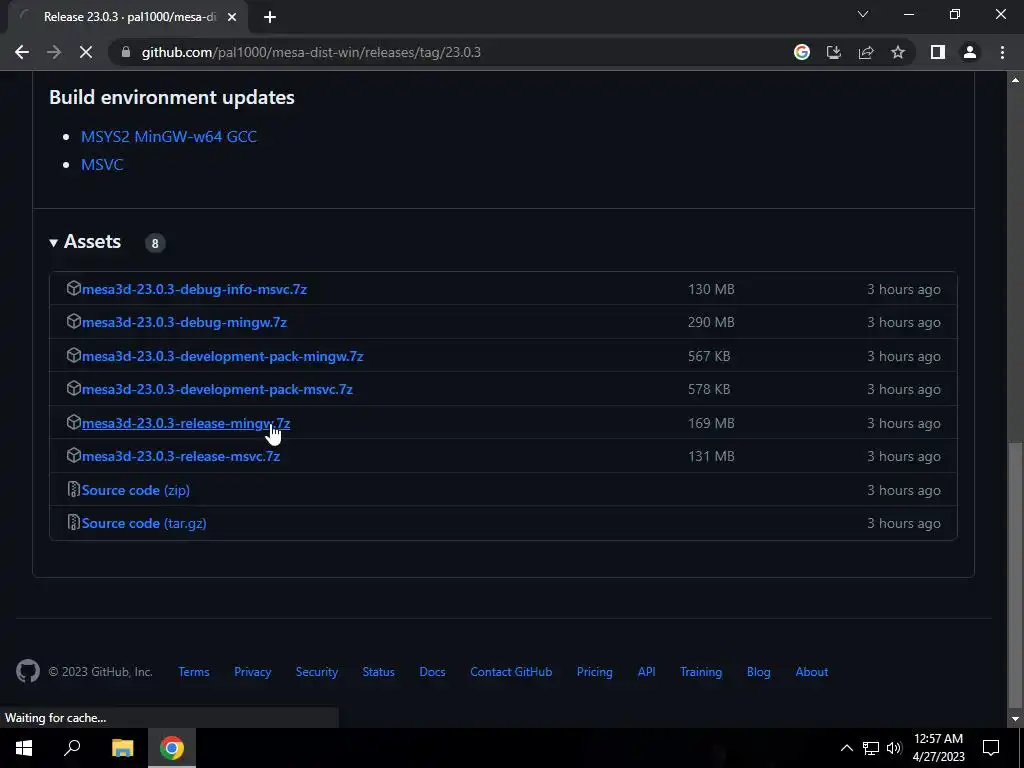Image resolution: width=1024 pixels, height=768 pixels.
Task: Click package icon of release-msvc asset
Action: pyautogui.click(x=73, y=455)
